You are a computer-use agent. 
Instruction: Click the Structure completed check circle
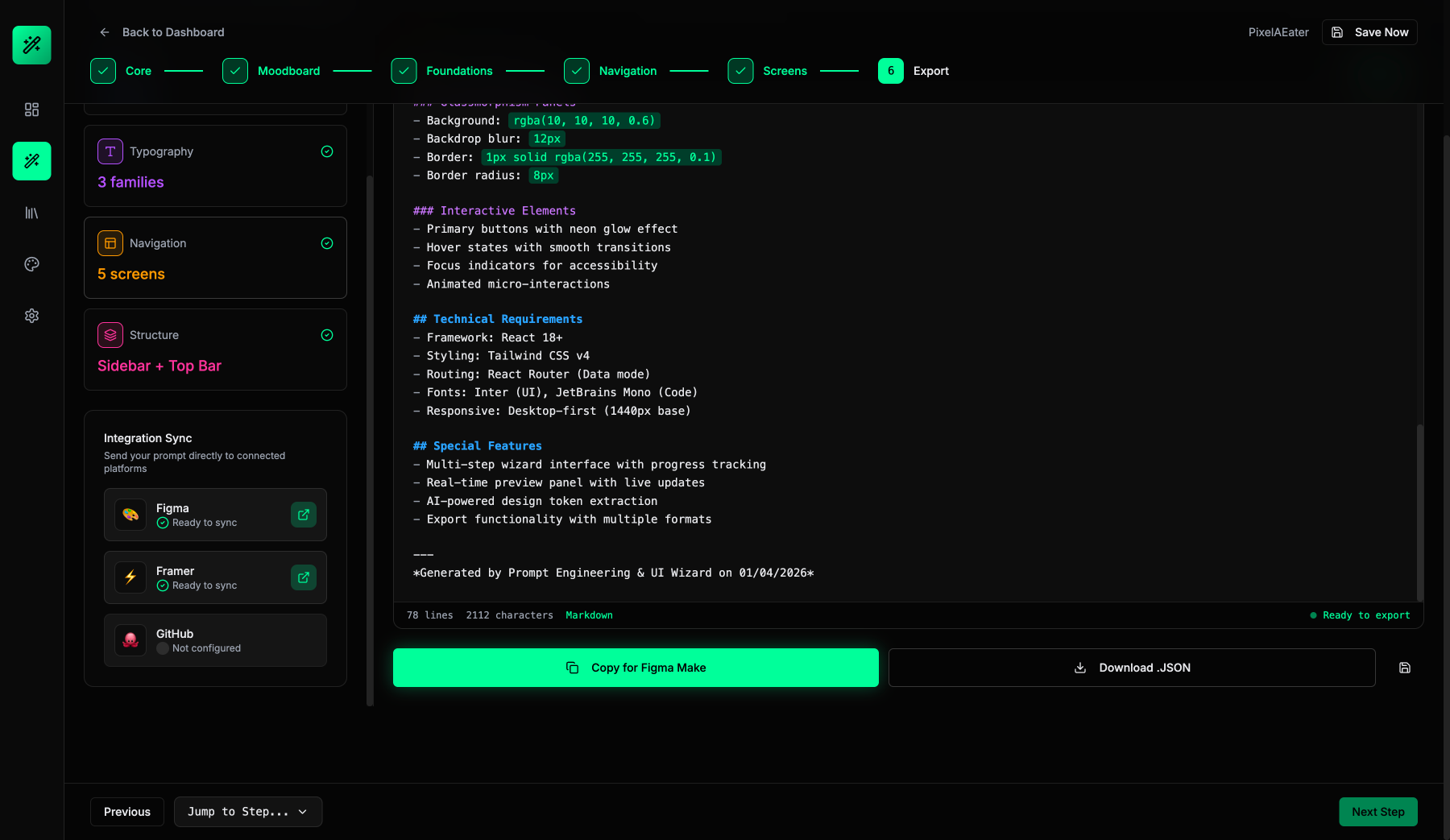(x=327, y=335)
